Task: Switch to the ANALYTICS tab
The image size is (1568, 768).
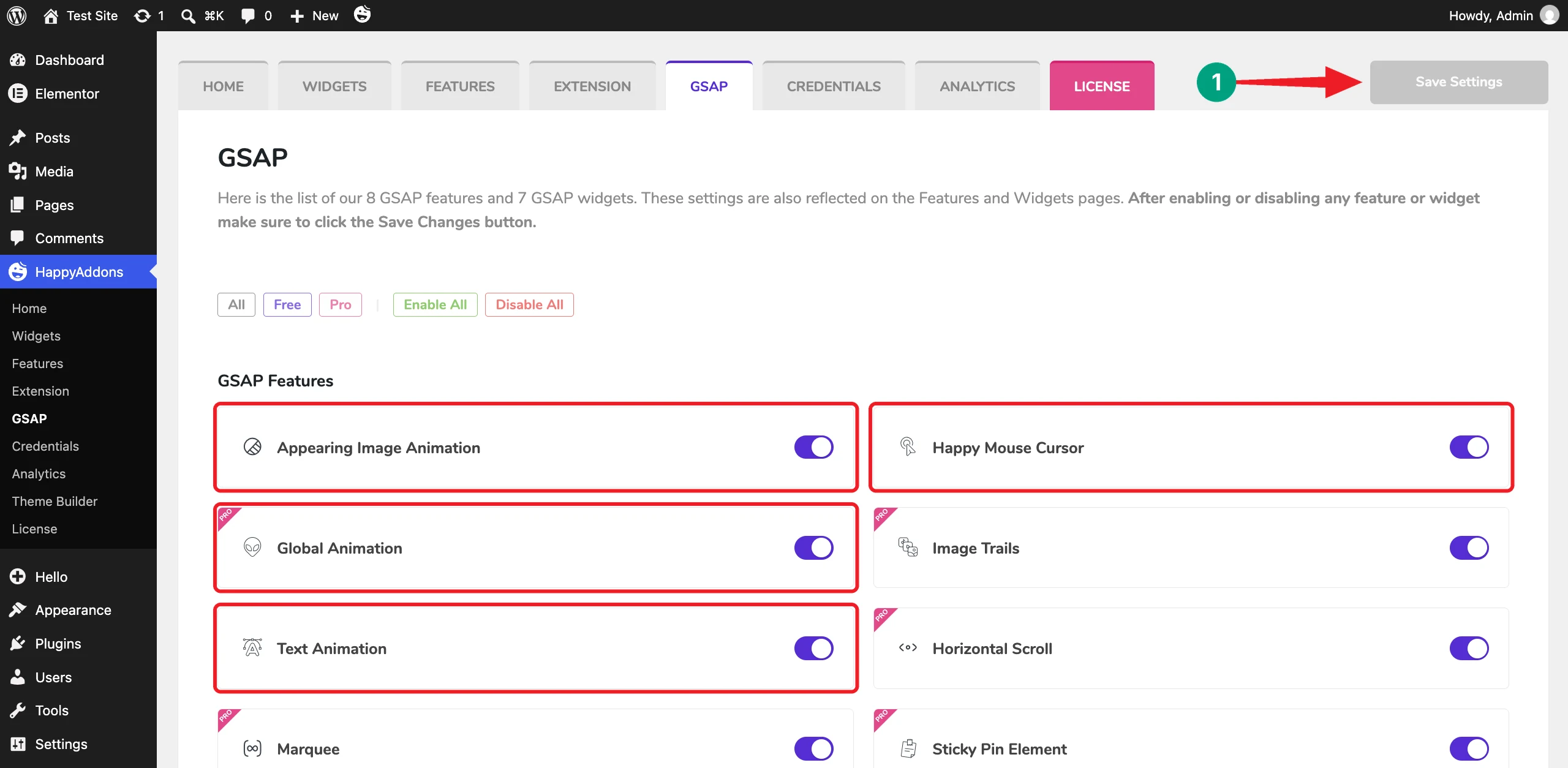Action: pos(978,86)
